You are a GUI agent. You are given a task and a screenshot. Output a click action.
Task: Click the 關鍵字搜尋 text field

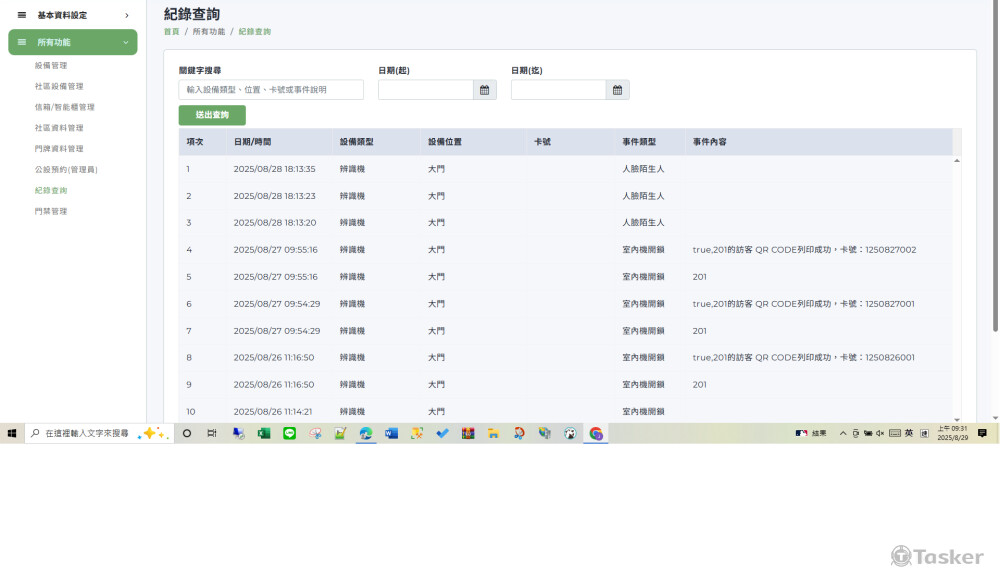click(x=271, y=90)
